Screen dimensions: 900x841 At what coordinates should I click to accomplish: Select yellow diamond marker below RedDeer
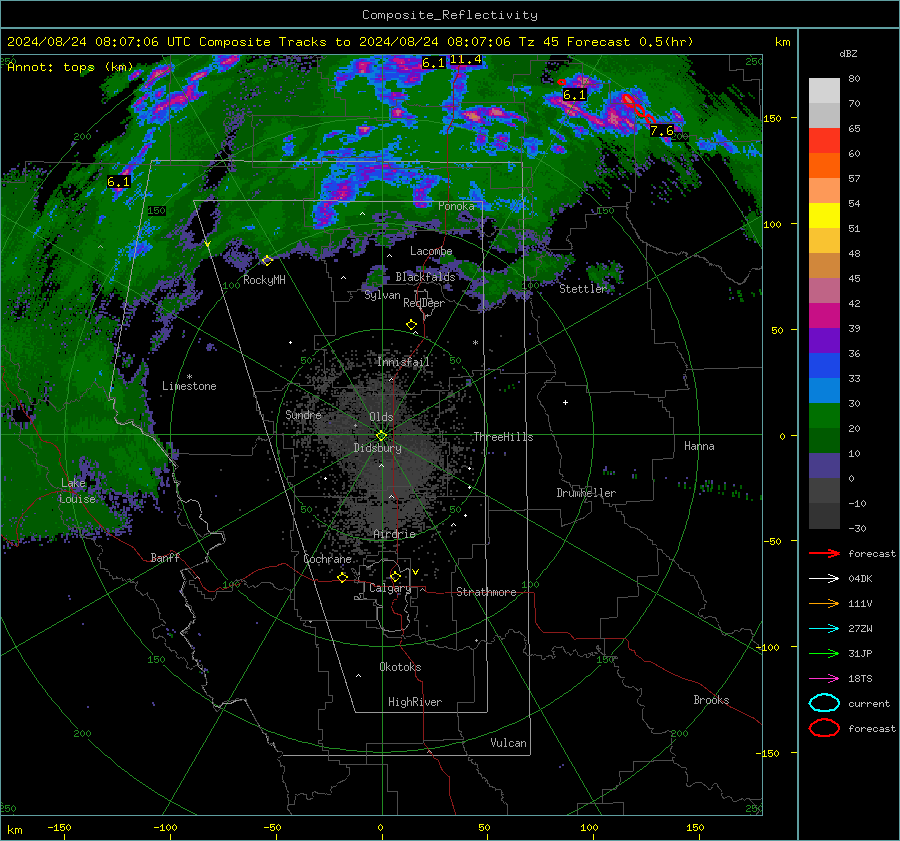[411, 325]
